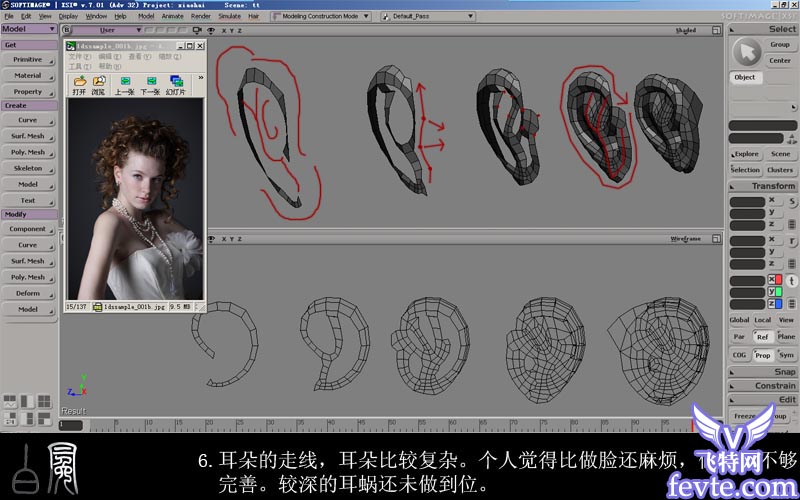Click the timeline start frame field
Screen dimensions: 800x500
(71, 425)
